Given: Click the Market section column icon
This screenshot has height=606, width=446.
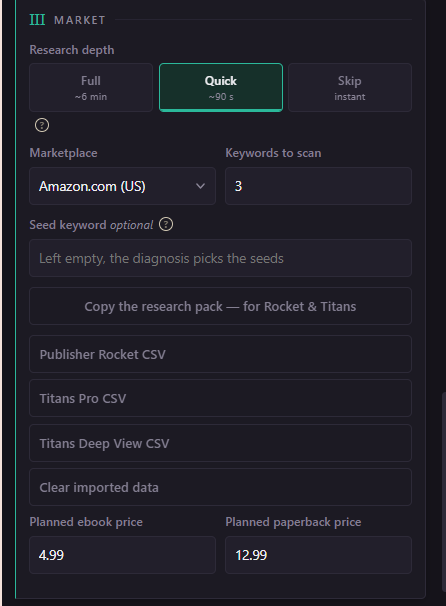Looking at the screenshot, I should pyautogui.click(x=37, y=20).
